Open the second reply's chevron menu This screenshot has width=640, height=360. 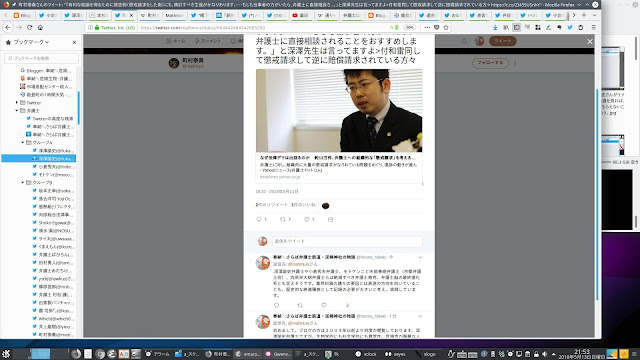point(420,316)
